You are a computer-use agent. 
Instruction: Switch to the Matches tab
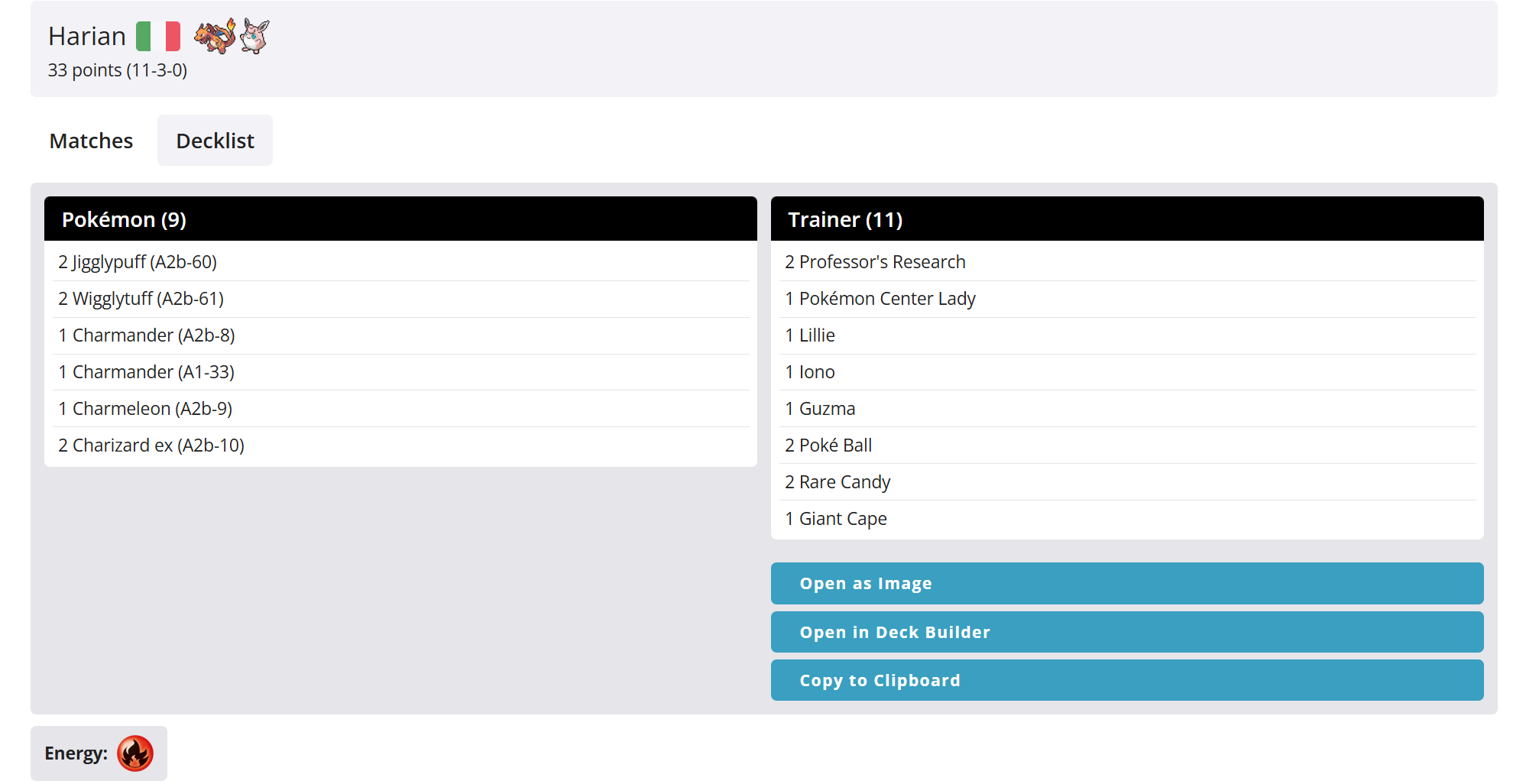click(x=91, y=141)
